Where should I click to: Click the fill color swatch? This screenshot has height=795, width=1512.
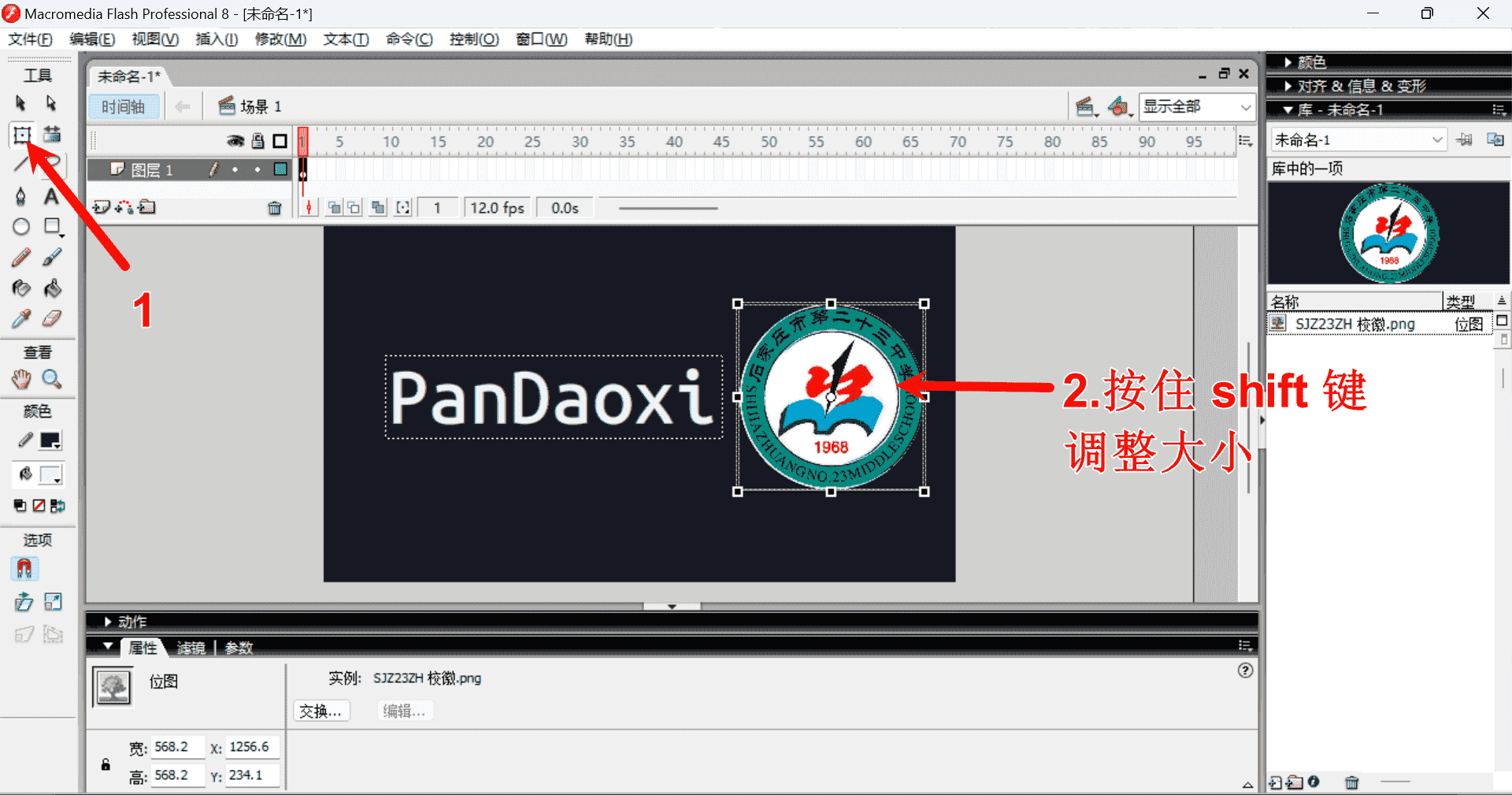(x=50, y=474)
